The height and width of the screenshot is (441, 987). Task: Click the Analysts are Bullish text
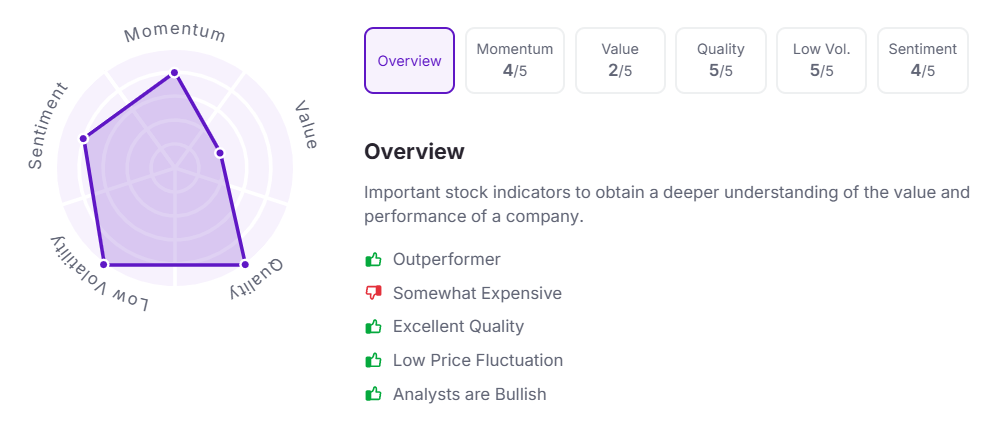point(469,394)
